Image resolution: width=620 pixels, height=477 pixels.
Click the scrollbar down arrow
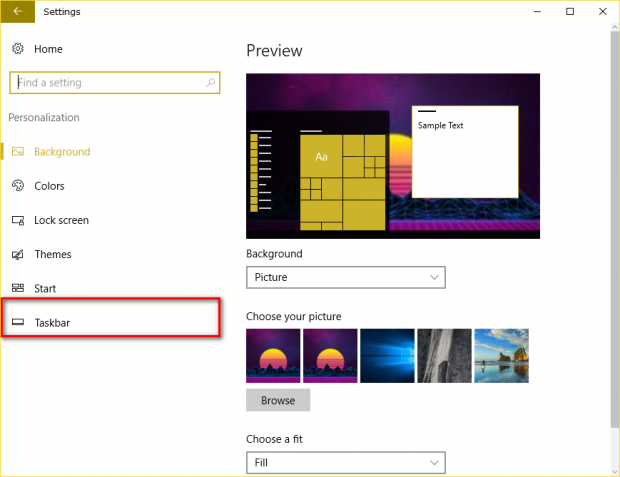pyautogui.click(x=615, y=472)
